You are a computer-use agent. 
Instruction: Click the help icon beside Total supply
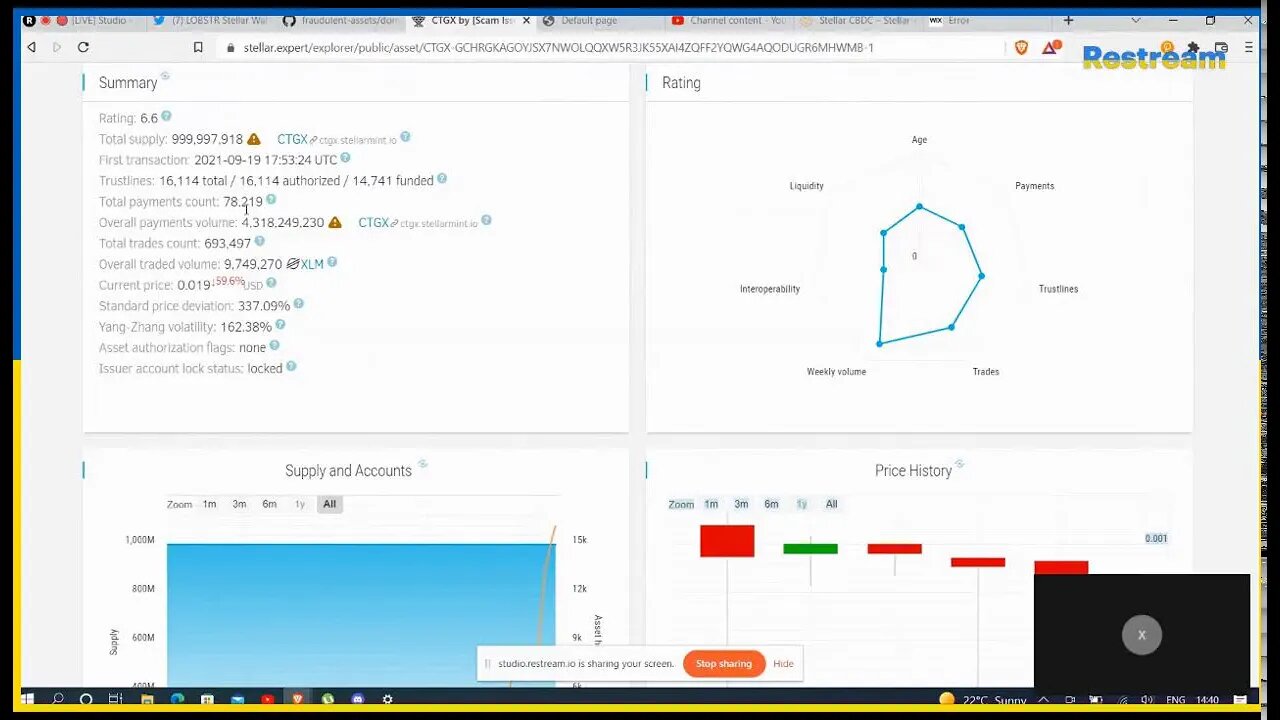405,137
